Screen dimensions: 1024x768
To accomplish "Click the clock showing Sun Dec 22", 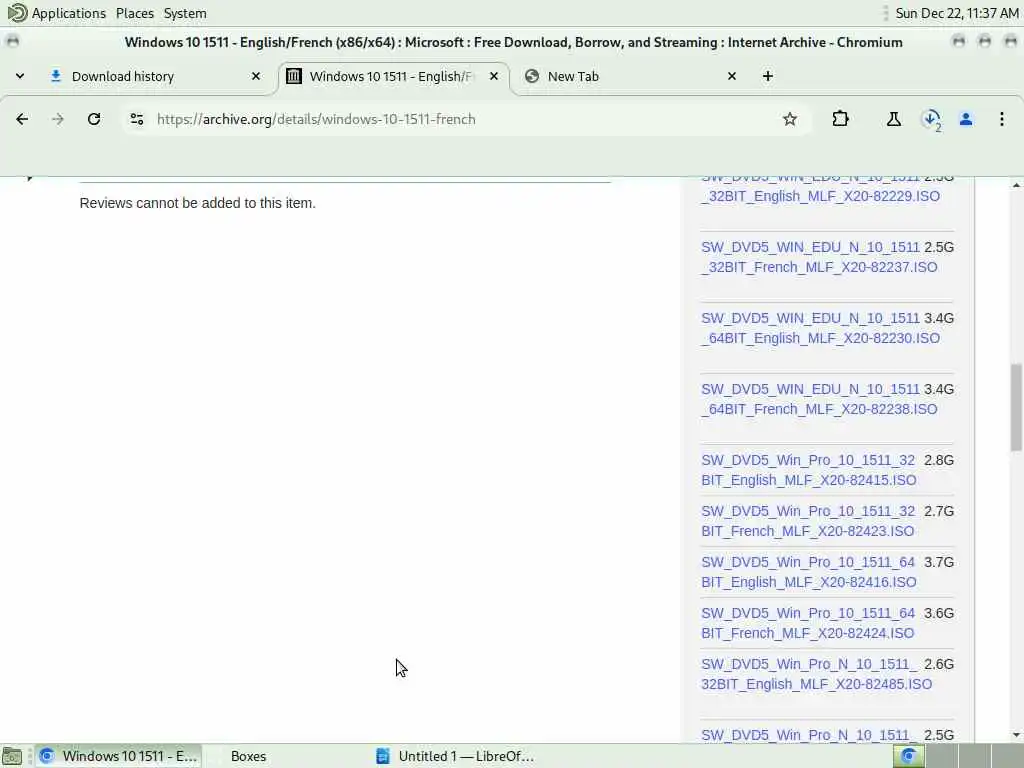I will pyautogui.click(x=956, y=13).
